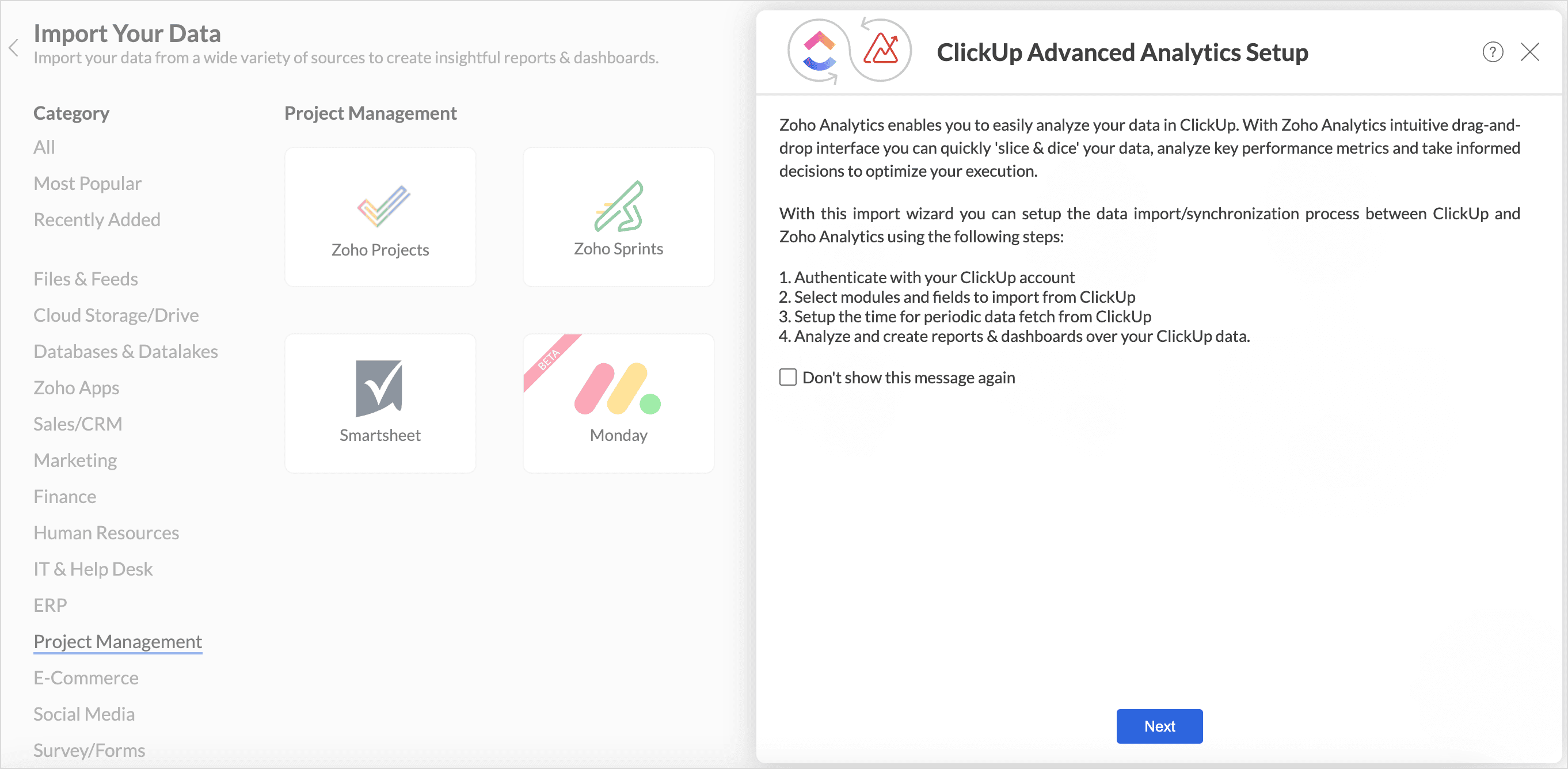Select the Zoho Sprints connector icon
Viewport: 1568px width, 769px height.
point(618,206)
